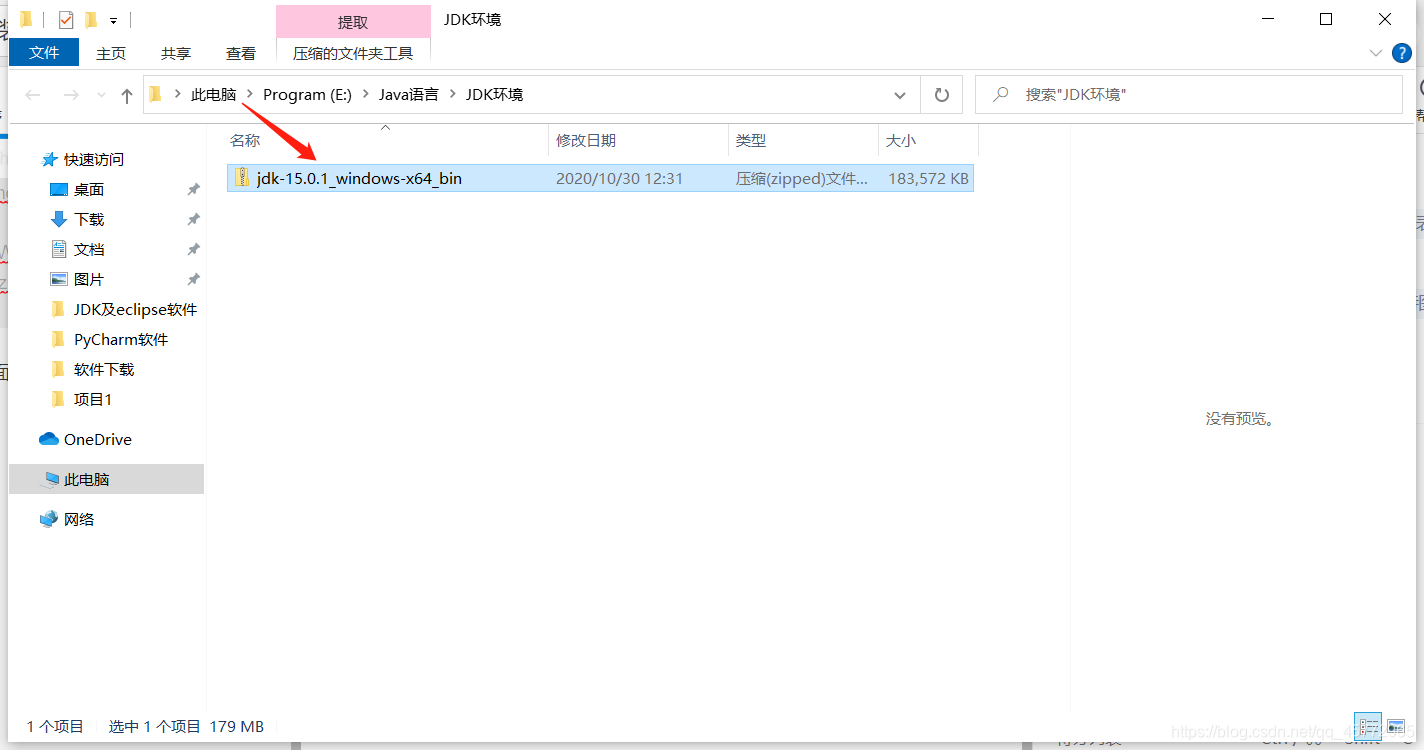Select OneDrive in the navigation pane

click(x=97, y=439)
